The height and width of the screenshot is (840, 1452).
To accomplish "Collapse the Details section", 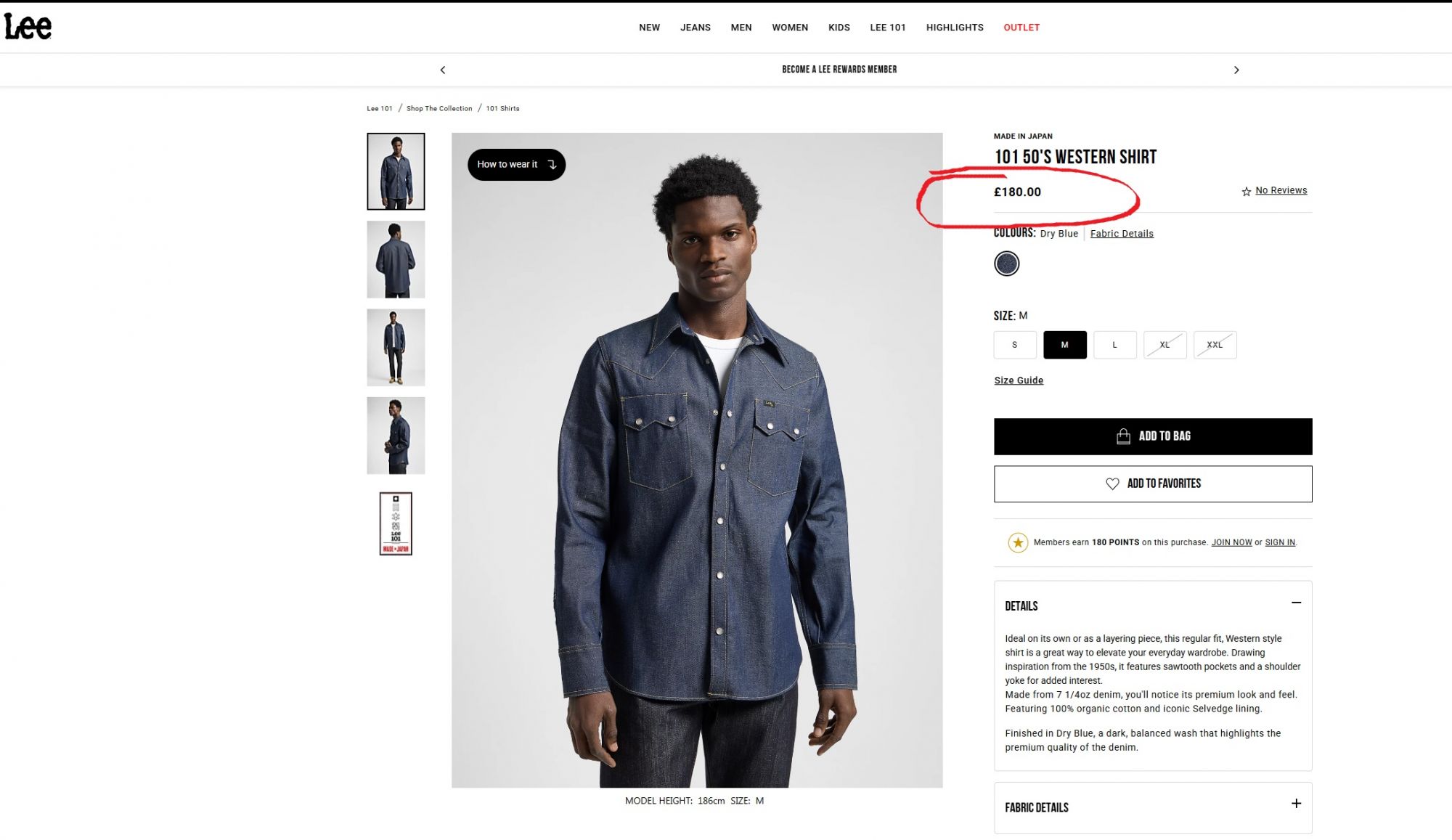I will [x=1296, y=603].
